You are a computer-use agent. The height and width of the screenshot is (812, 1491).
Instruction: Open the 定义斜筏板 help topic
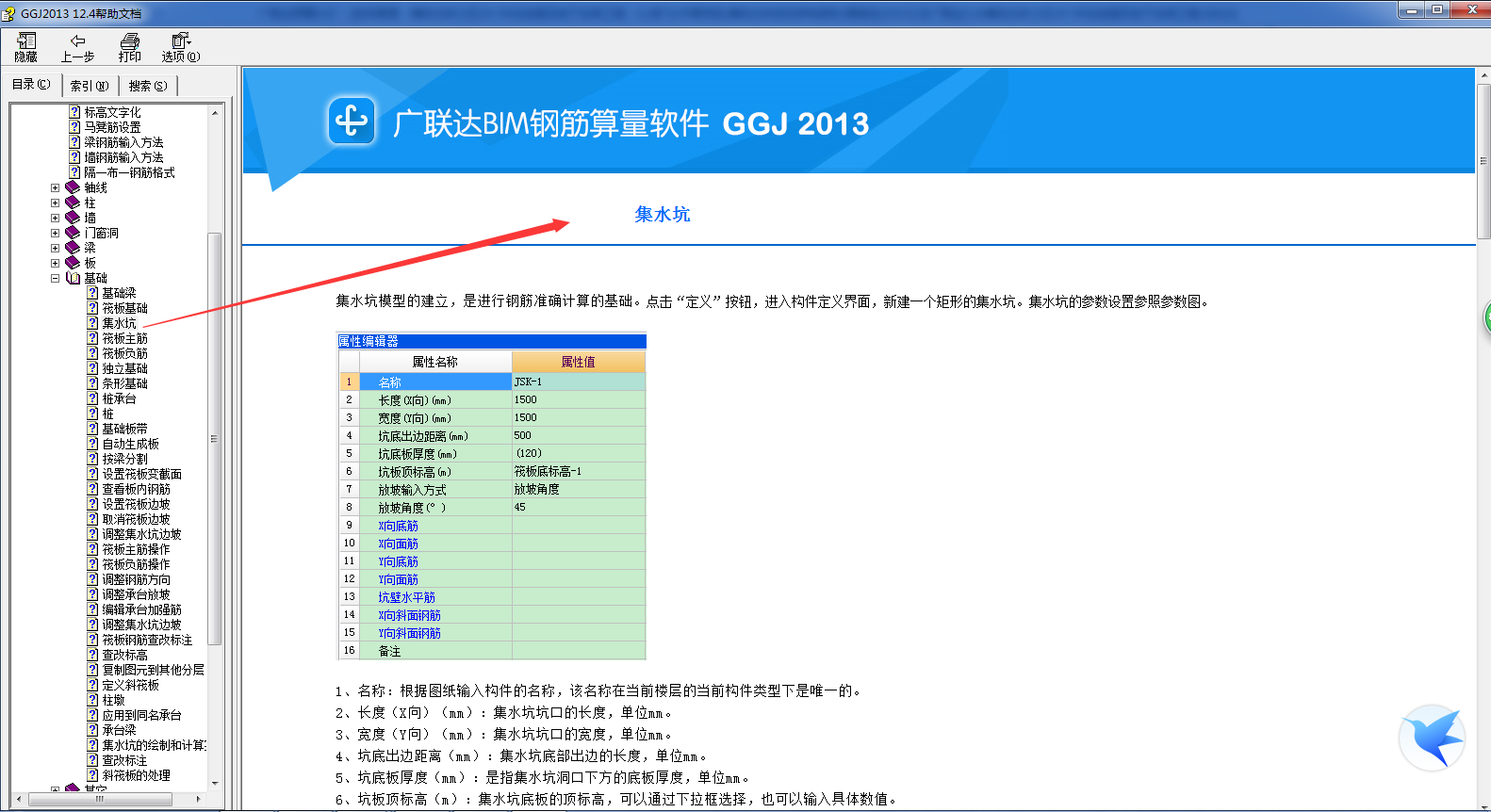click(x=130, y=685)
